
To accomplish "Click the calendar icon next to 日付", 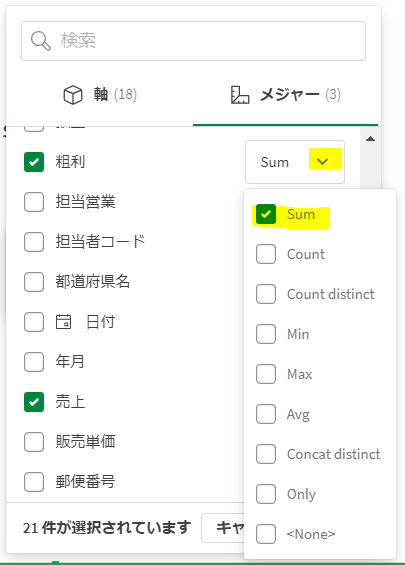I will tap(63, 322).
